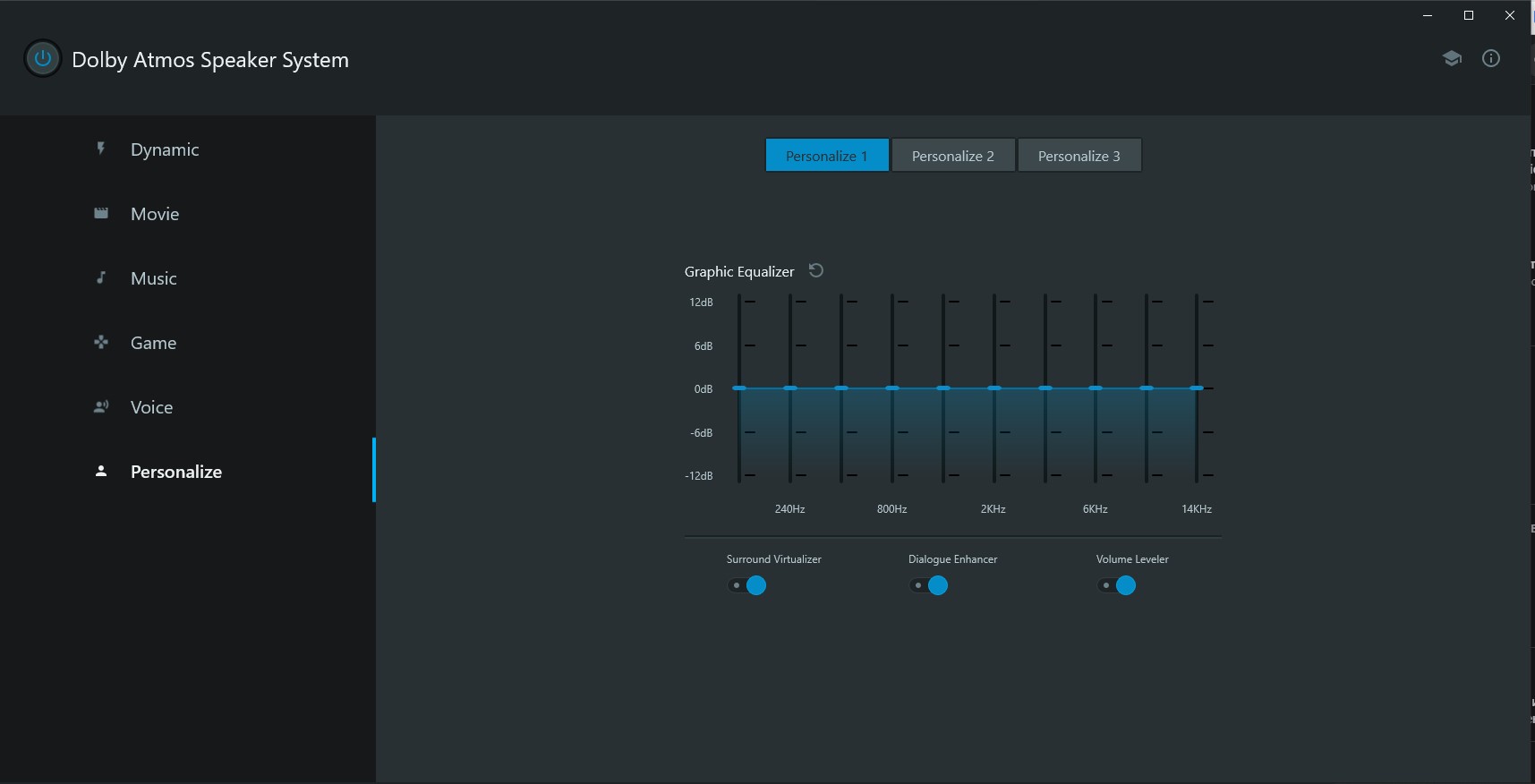Maximize the Dolby Atmos window
Viewport: 1535px width, 784px height.
point(1469,15)
